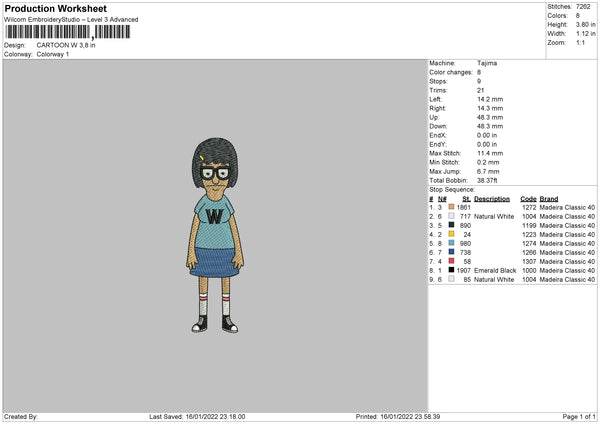Click the 'Color changes:' label

pos(451,72)
